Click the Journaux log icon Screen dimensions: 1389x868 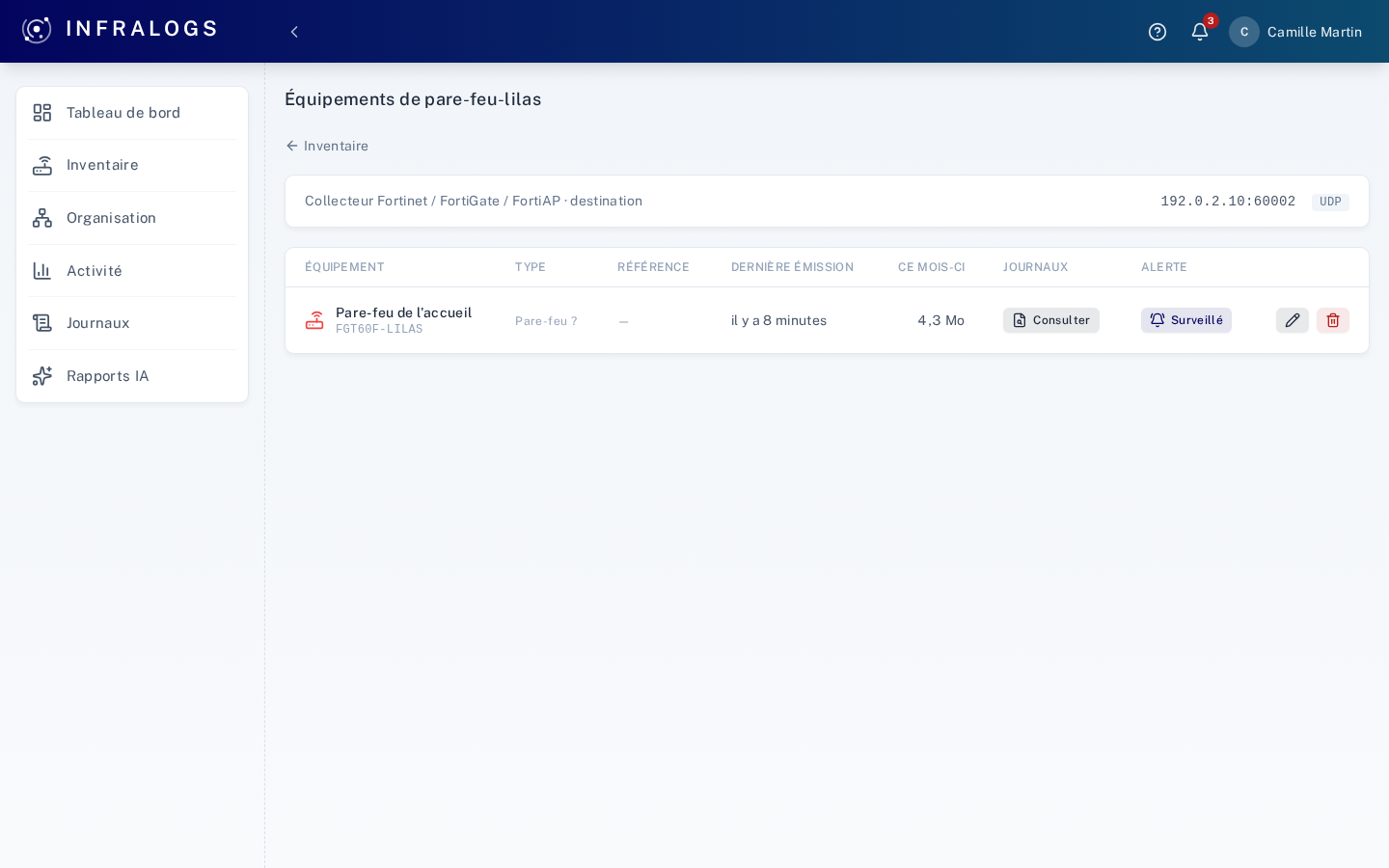[42, 323]
